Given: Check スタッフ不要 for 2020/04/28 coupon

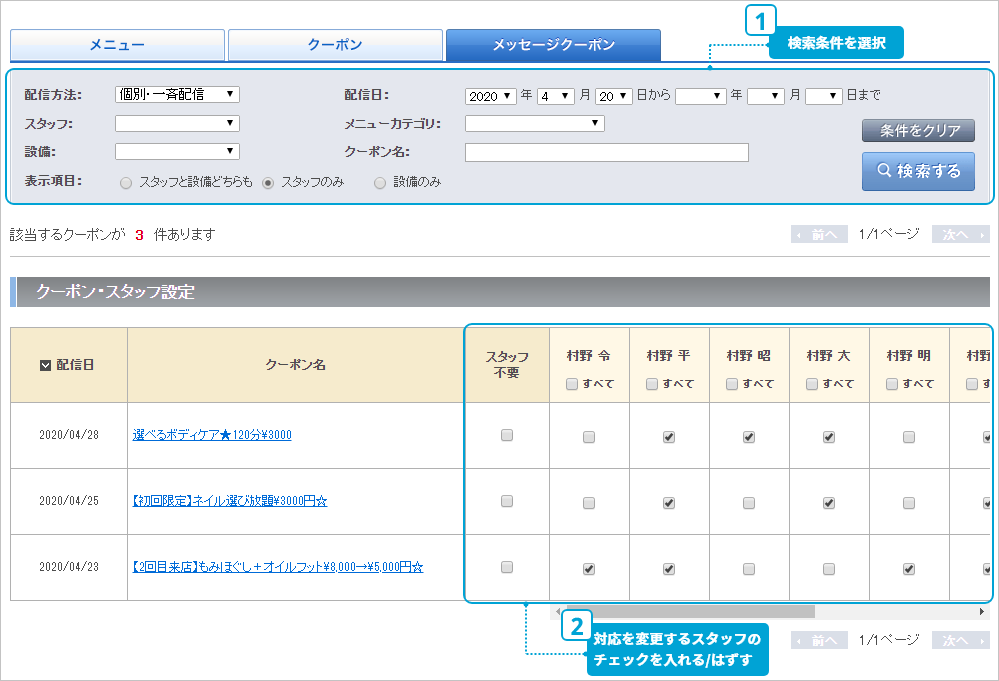Looking at the screenshot, I should 507,435.
